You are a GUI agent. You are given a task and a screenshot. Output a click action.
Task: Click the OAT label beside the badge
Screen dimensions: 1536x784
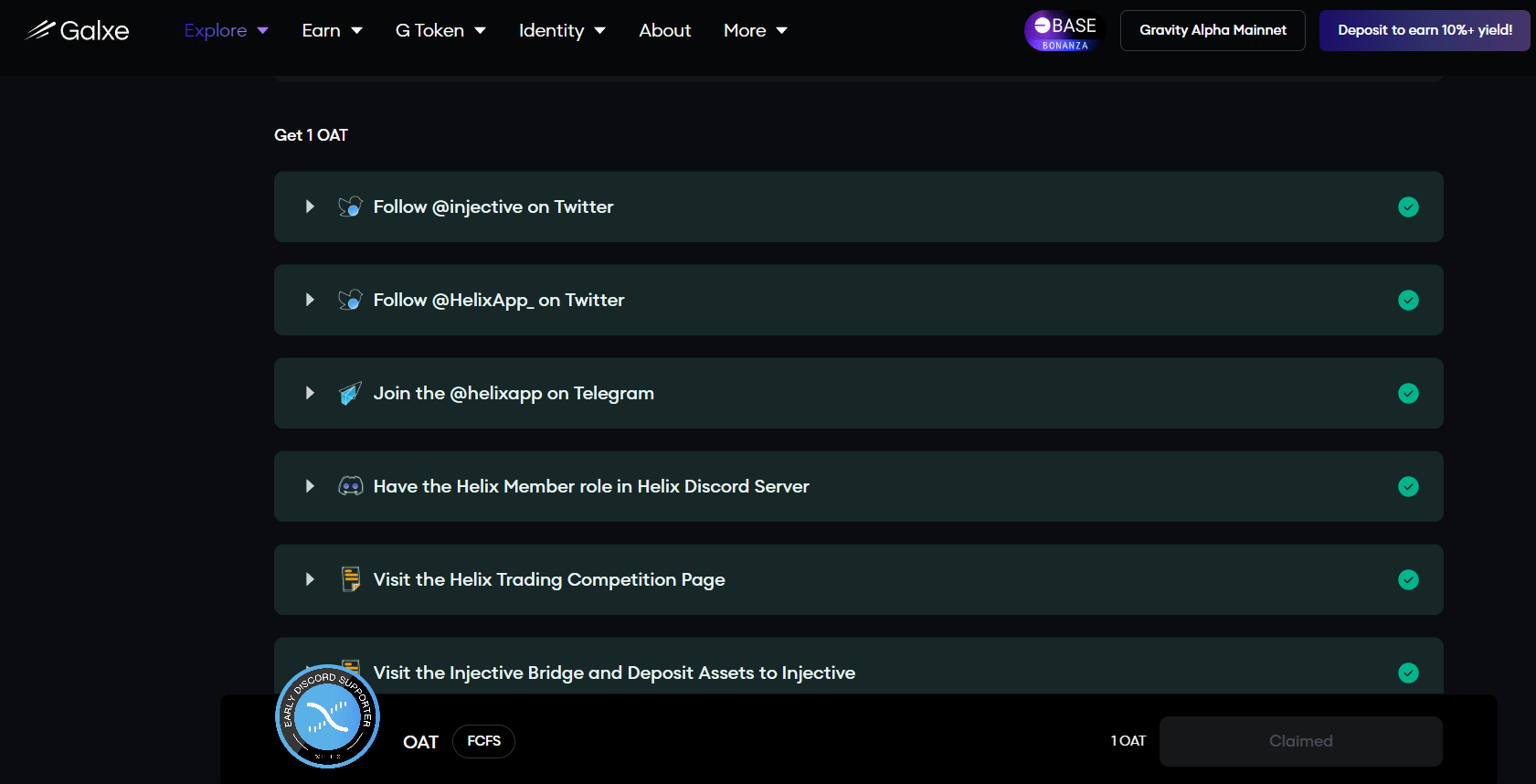point(420,742)
